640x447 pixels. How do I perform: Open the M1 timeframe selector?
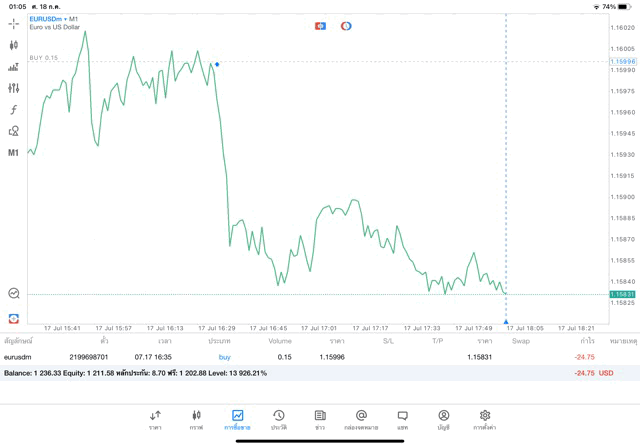(14, 153)
